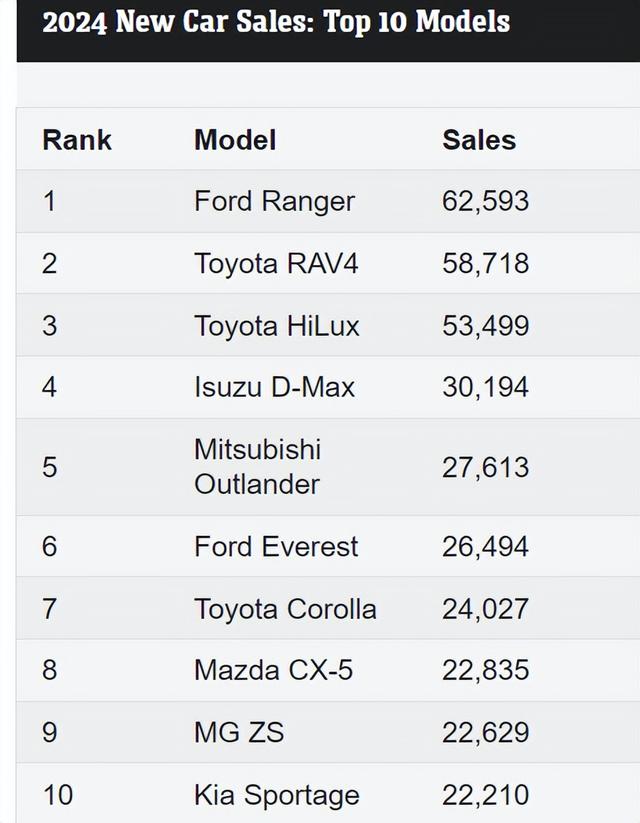
Task: Click the Toyota RAV4 model name
Action: (276, 263)
